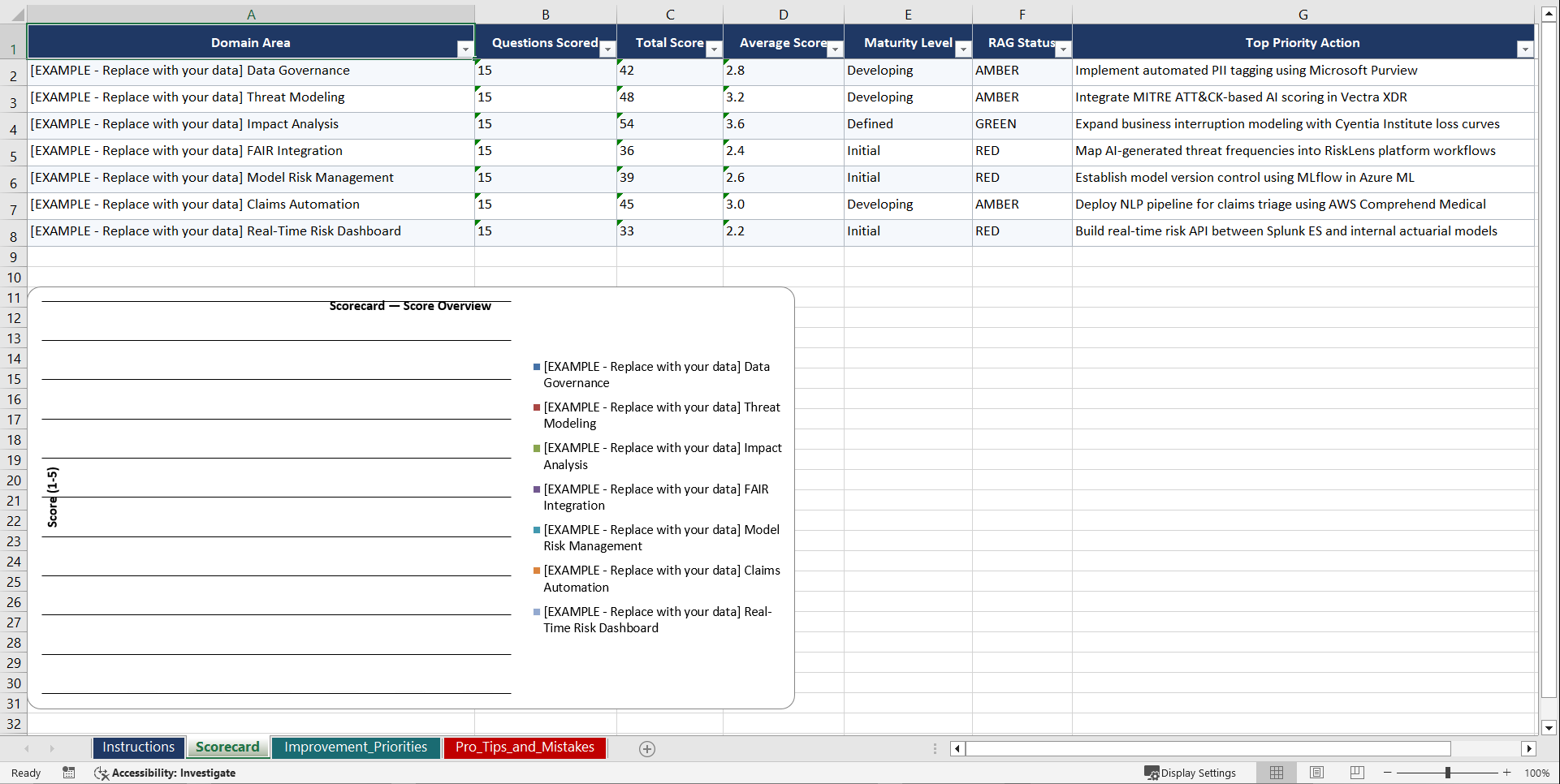Add a new worksheet with the plus button
The height and width of the screenshot is (784, 1560).
click(x=647, y=748)
